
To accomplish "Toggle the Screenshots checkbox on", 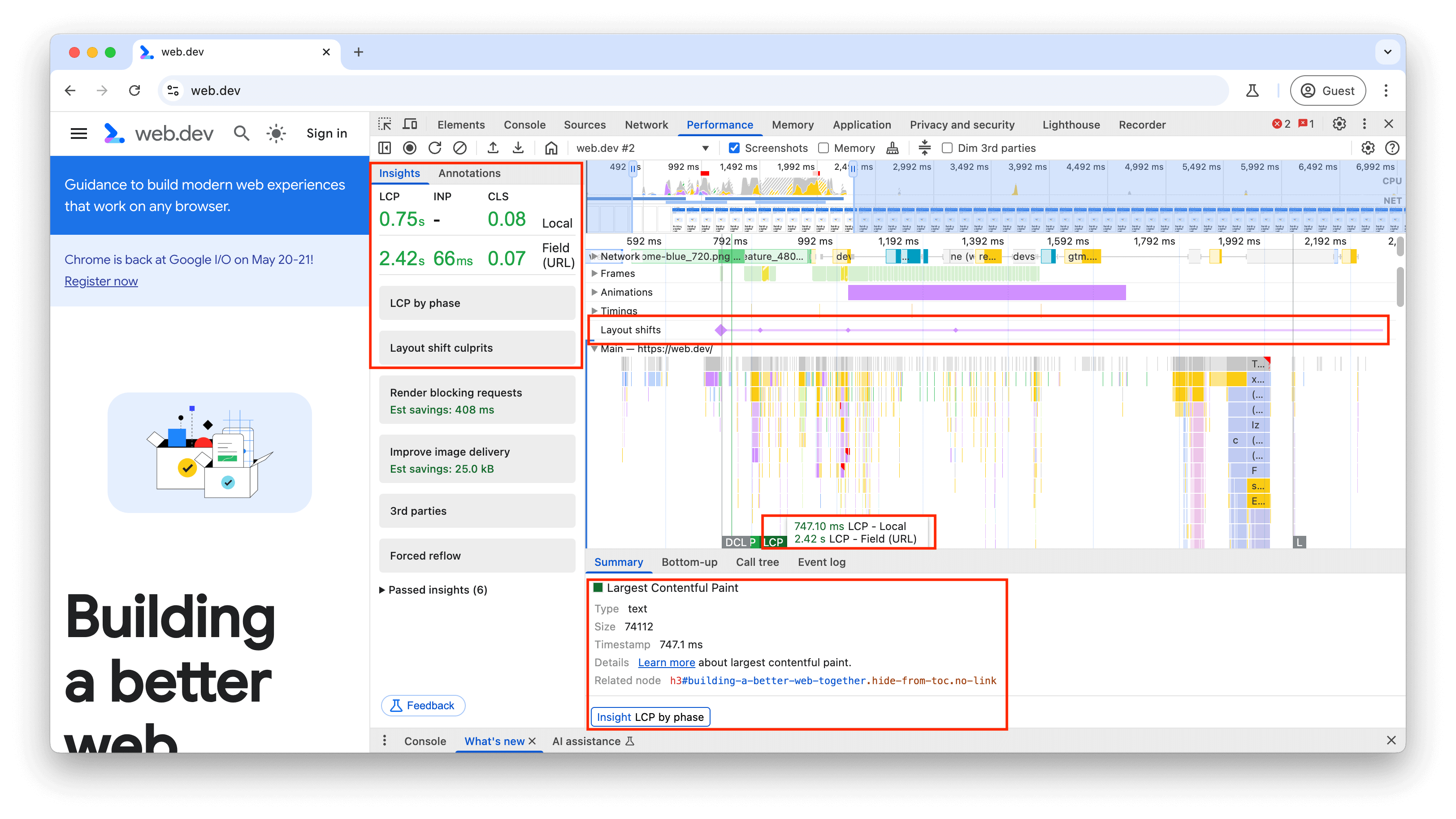I will [735, 148].
